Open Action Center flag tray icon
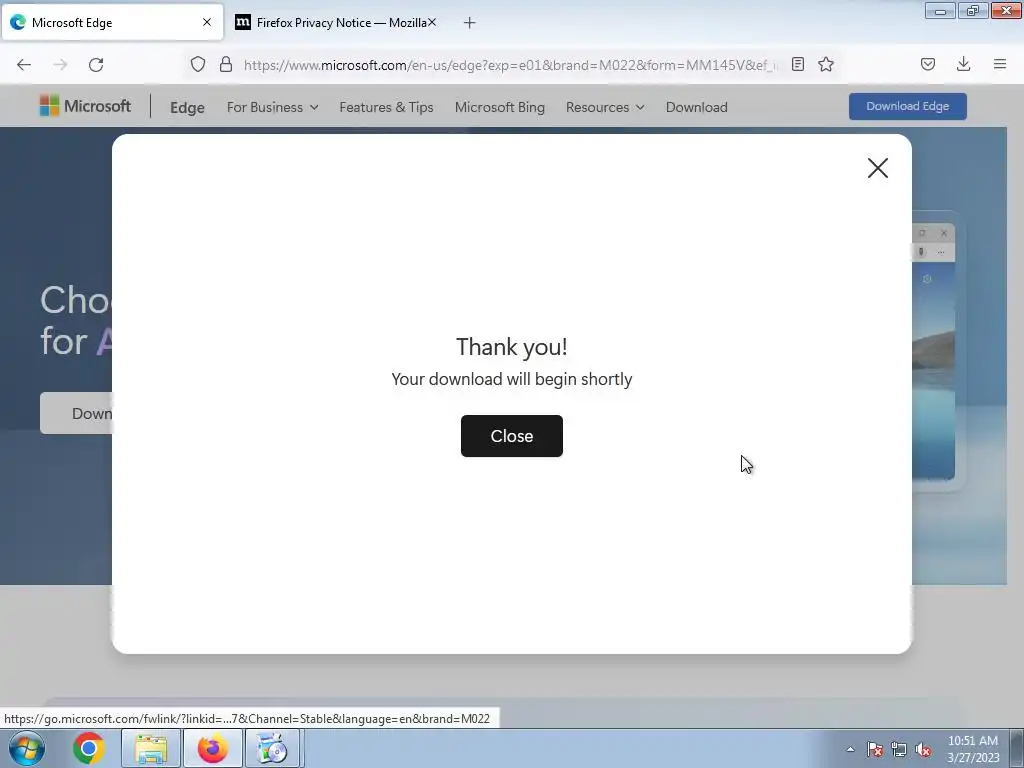 875,749
